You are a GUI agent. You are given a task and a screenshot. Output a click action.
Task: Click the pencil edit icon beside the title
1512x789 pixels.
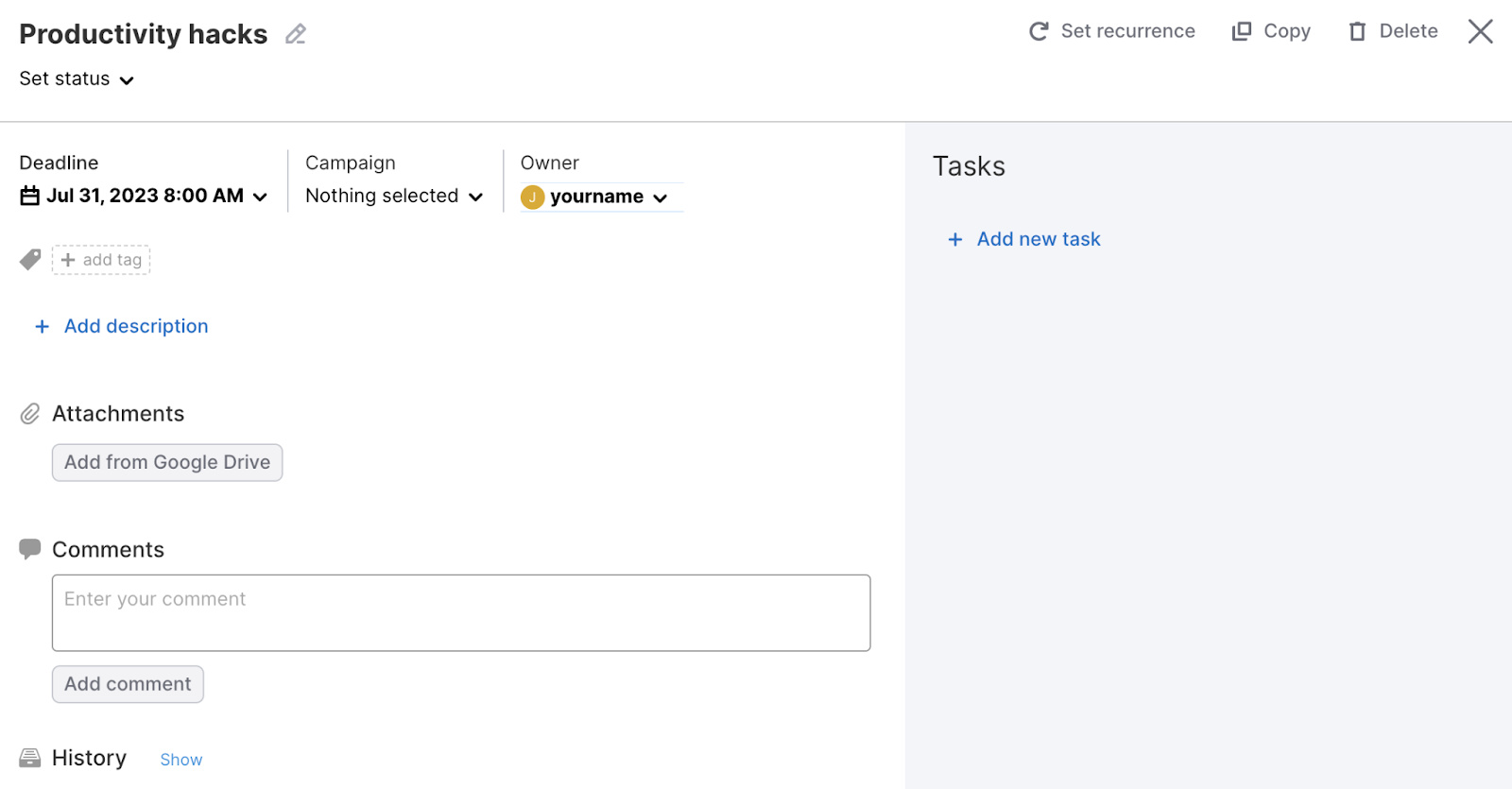coord(296,34)
